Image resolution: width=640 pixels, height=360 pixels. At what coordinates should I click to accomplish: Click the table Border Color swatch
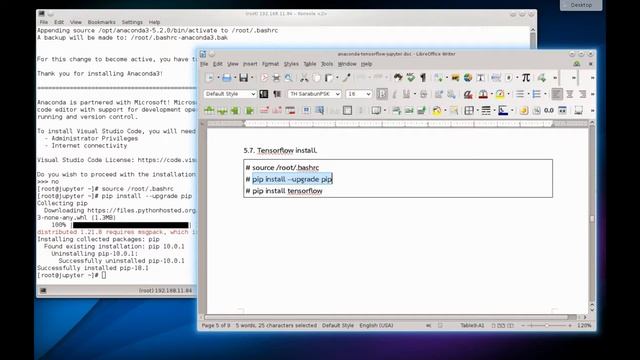[503, 110]
